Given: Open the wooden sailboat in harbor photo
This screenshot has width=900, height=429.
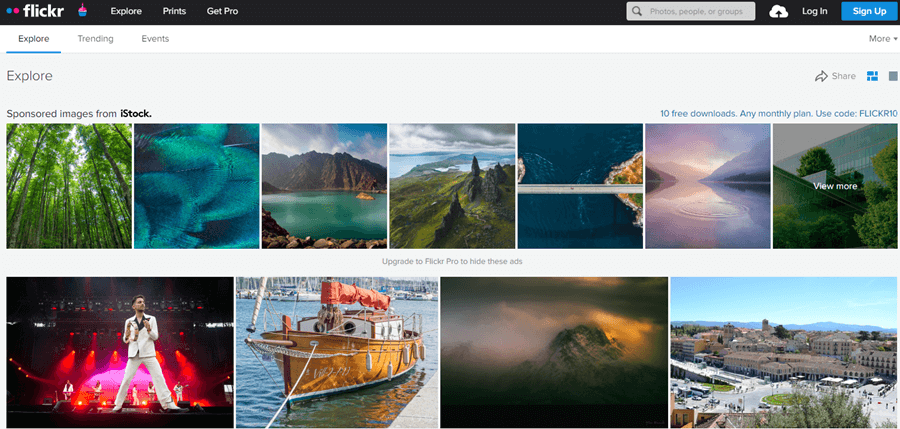Looking at the screenshot, I should pos(337,353).
